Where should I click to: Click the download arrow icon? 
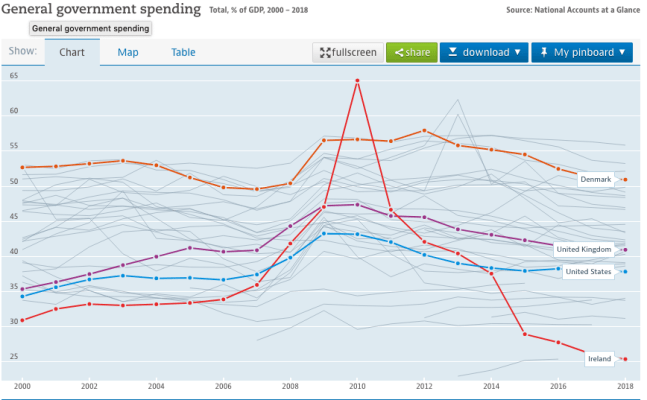(450, 53)
